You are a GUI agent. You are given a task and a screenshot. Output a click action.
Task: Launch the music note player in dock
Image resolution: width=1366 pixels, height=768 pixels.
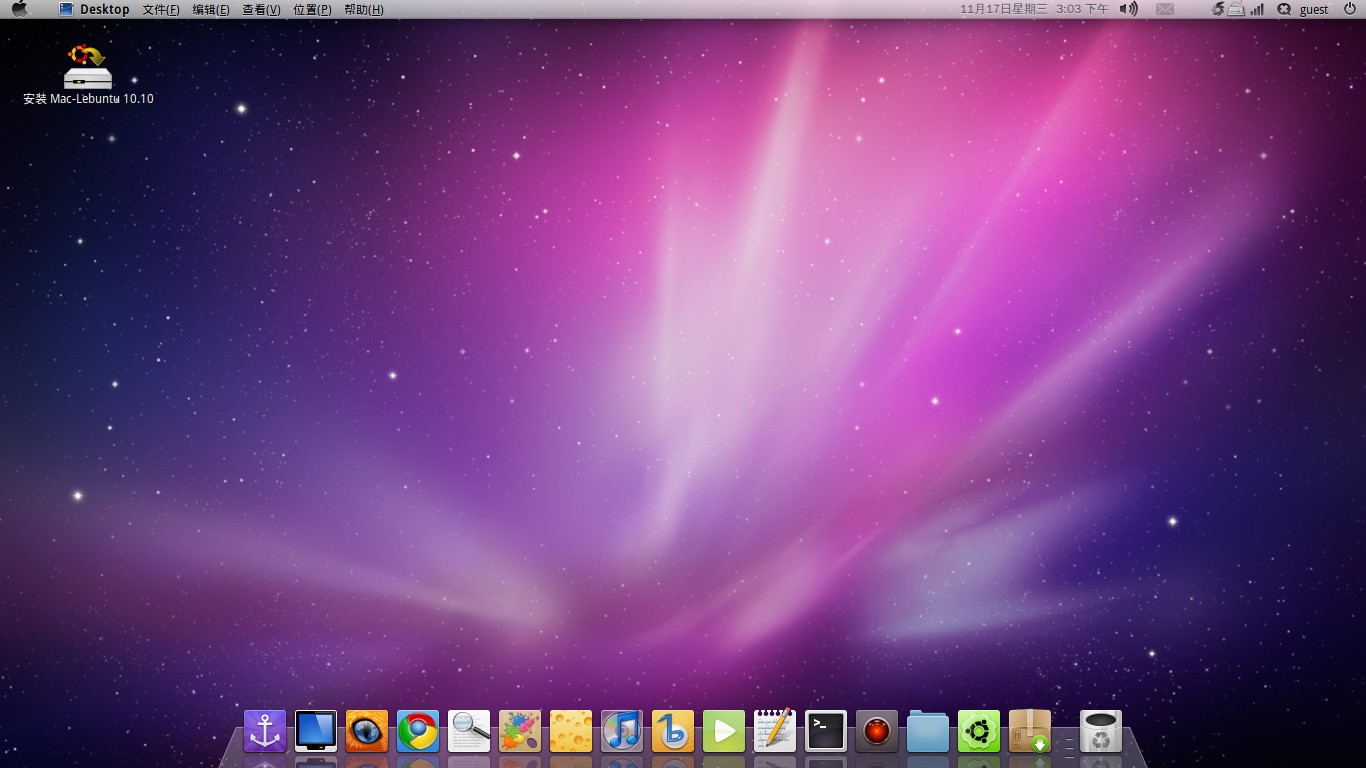(x=622, y=731)
